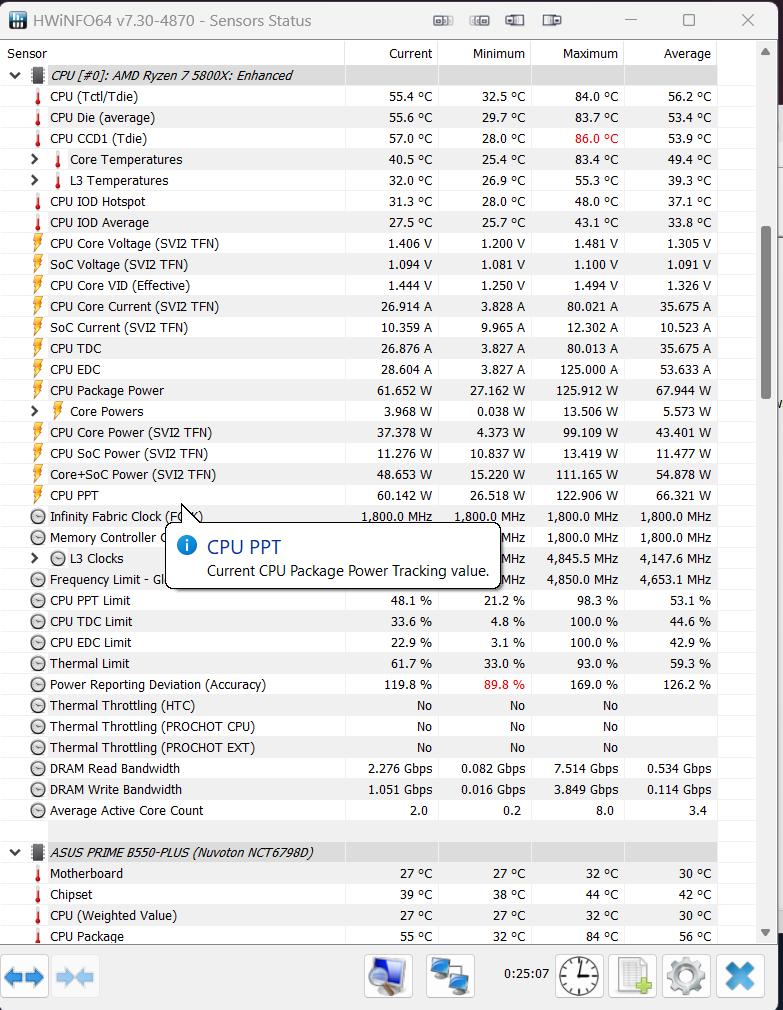This screenshot has height=1010, width=783.
Task: Select the DRAM Write Bandwidth row
Action: [359, 790]
